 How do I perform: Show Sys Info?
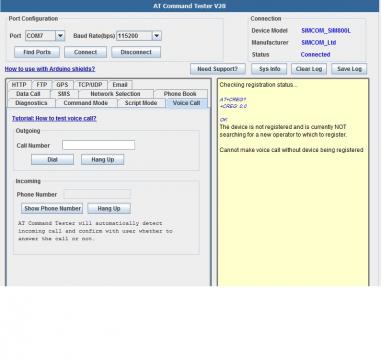coord(269,69)
